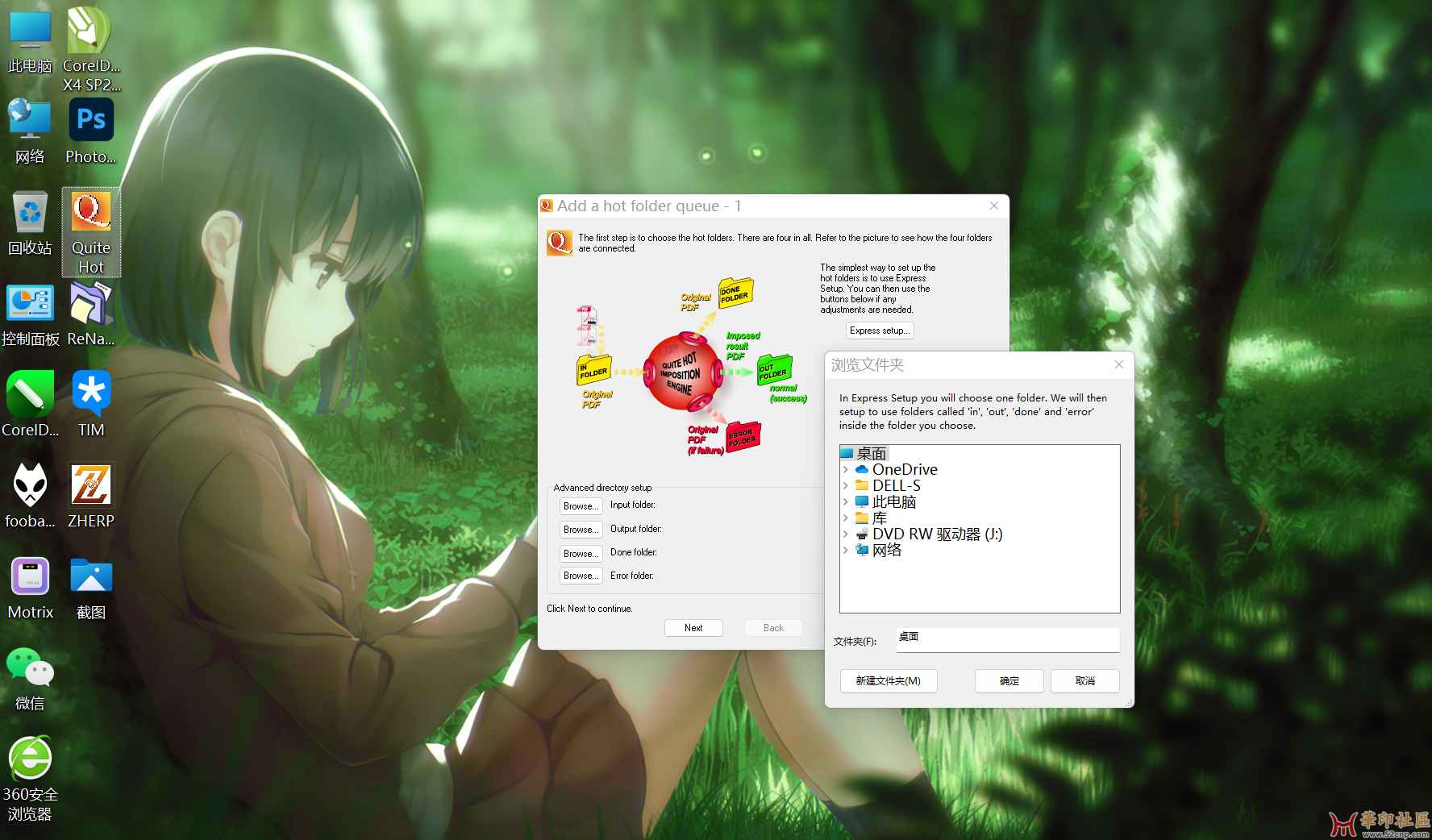The image size is (1432, 840).
Task: Click Browse... next to Input folder
Action: point(581,506)
